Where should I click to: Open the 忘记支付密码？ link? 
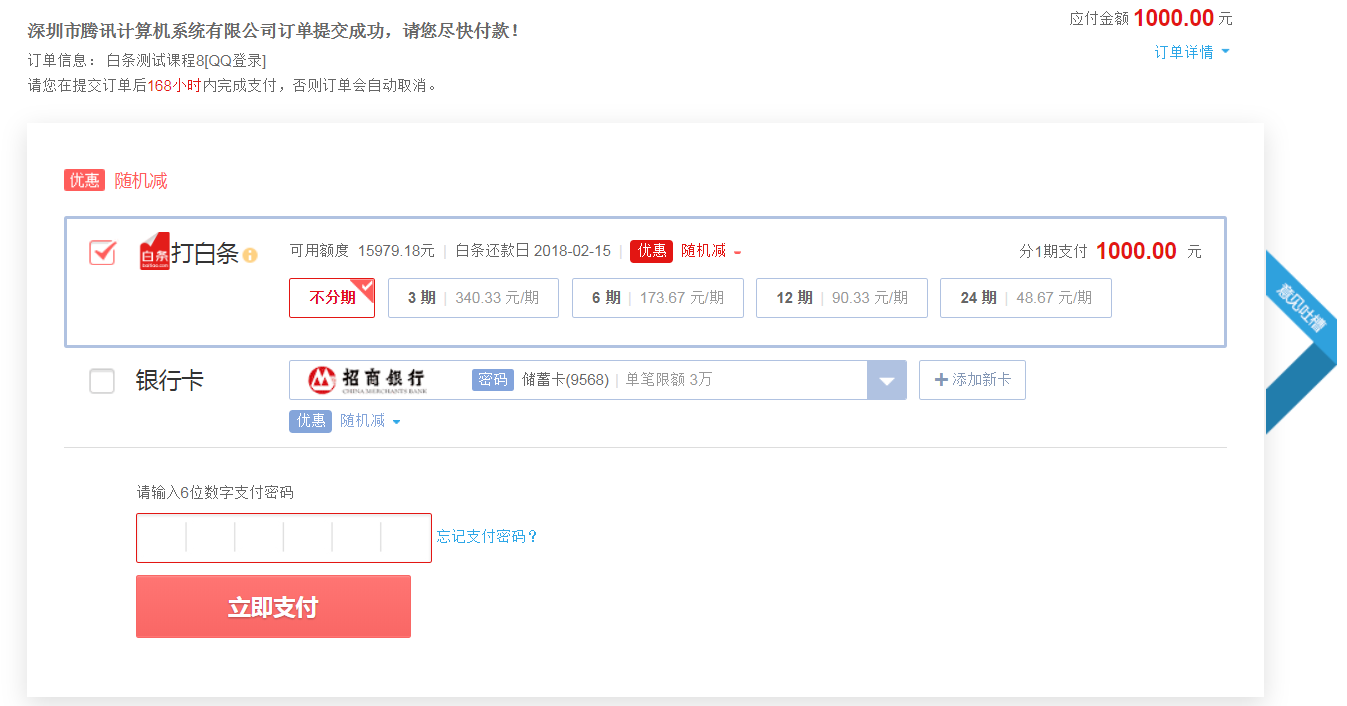[488, 537]
